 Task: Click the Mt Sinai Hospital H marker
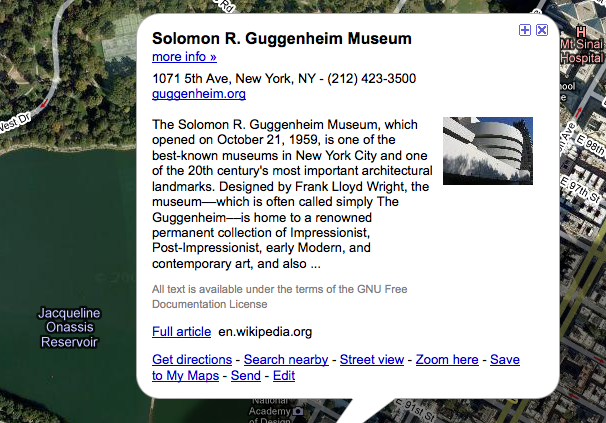coord(583,31)
